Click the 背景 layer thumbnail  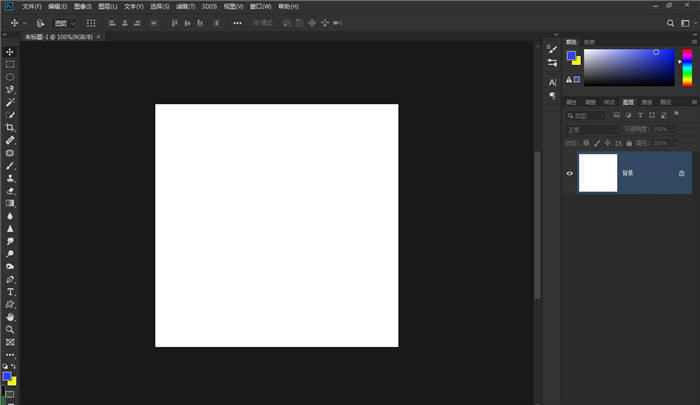coord(598,173)
